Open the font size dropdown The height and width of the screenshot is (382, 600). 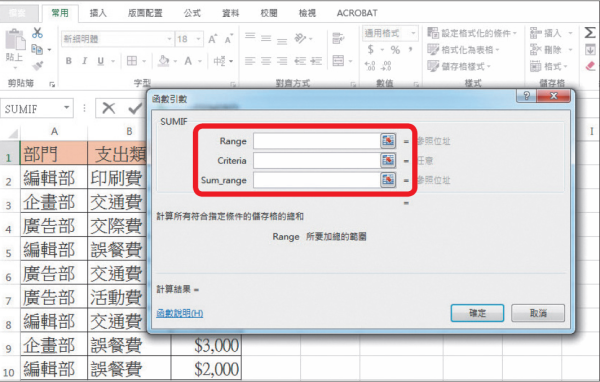(198, 39)
